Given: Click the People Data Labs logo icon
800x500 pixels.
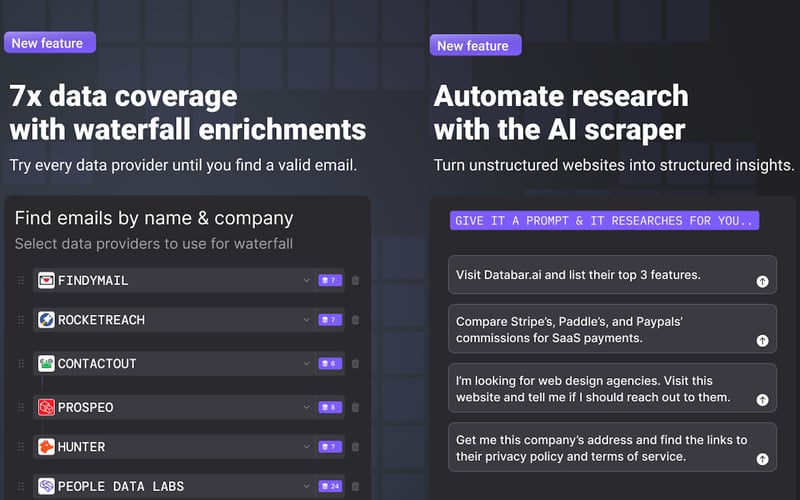Looking at the screenshot, I should pos(46,486).
